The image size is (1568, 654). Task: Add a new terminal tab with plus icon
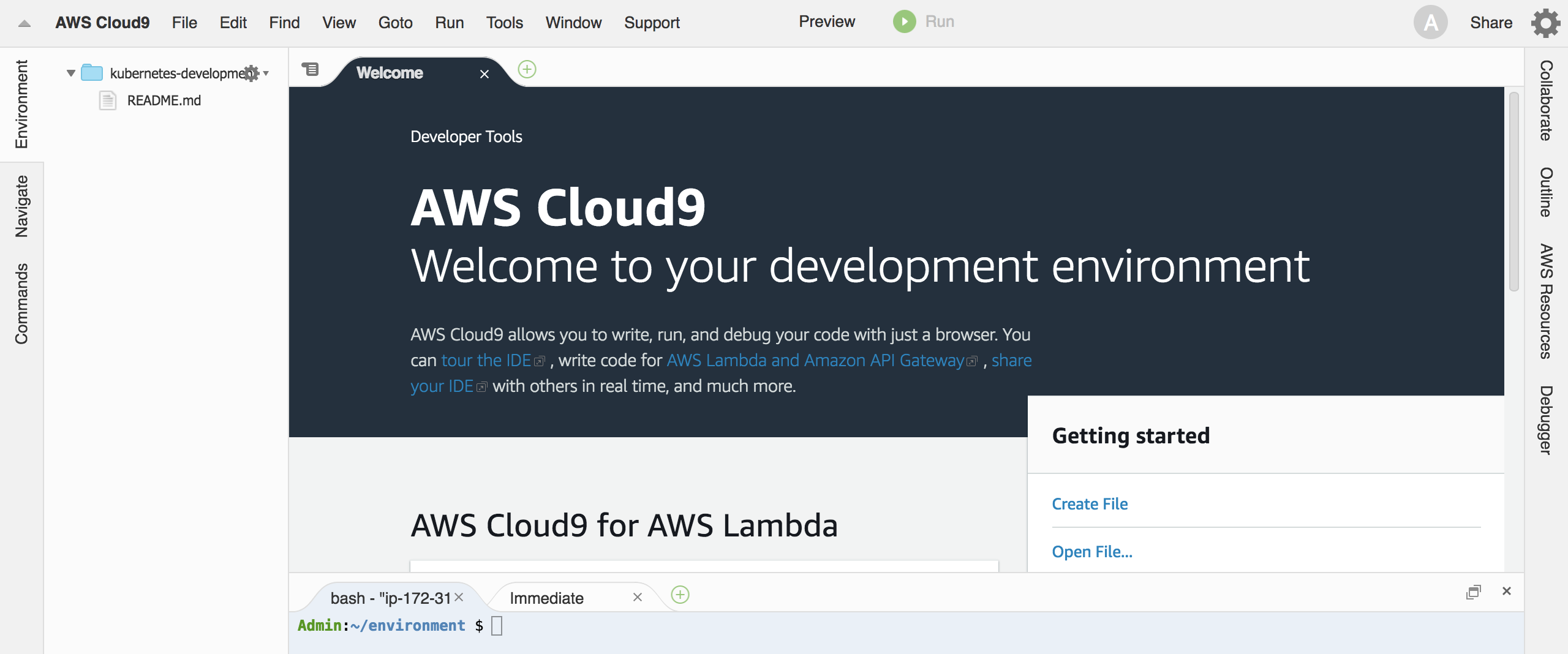coord(680,595)
